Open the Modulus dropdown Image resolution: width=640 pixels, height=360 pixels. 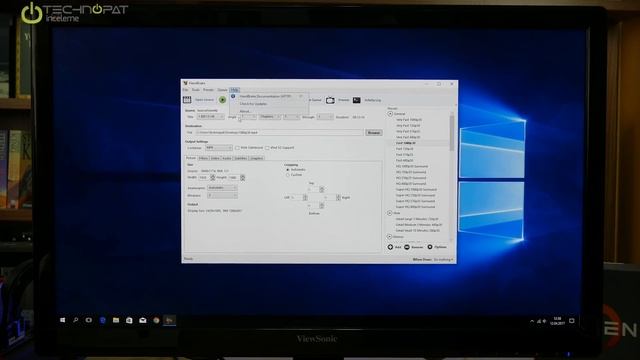point(222,196)
